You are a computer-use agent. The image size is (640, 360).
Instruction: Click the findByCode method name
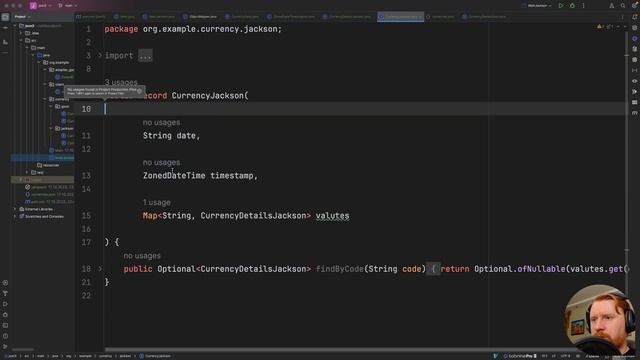pos(340,269)
